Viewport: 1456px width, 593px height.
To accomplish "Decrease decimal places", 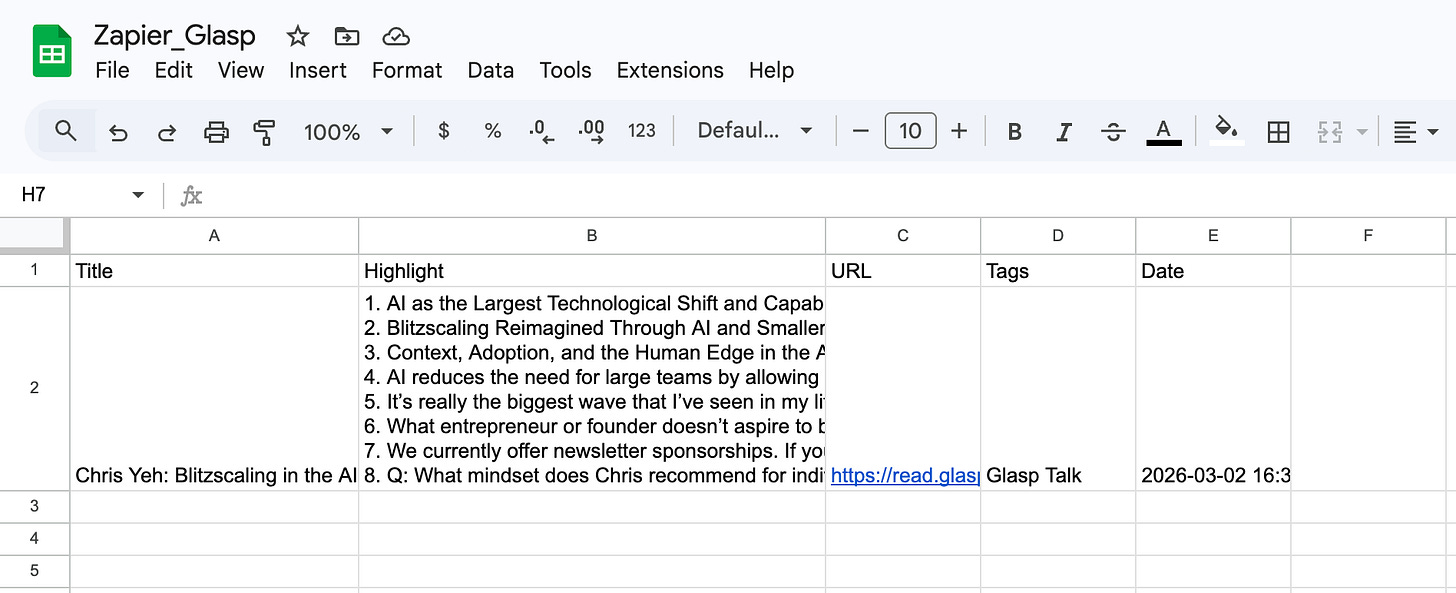I will tap(542, 132).
